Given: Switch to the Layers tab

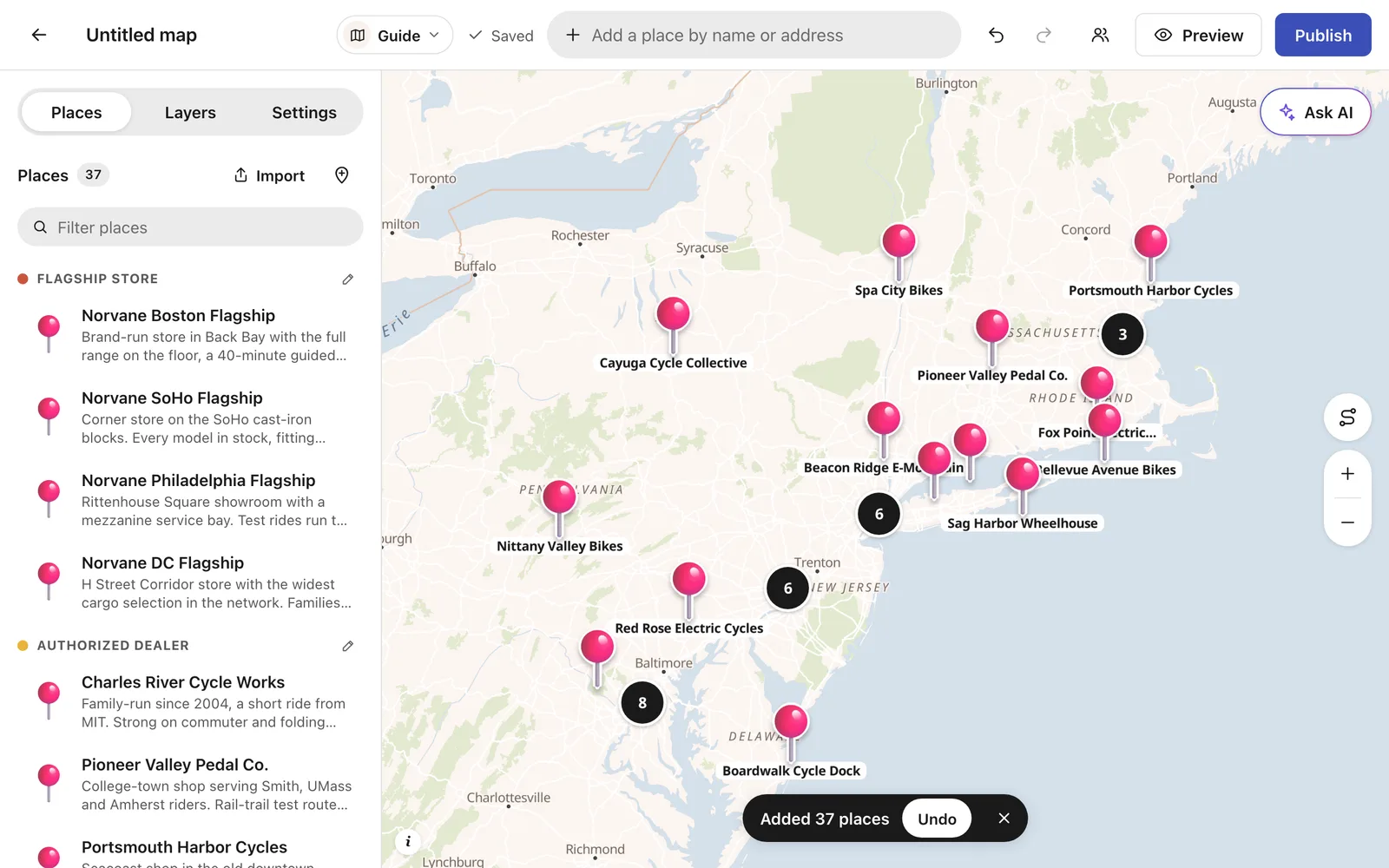Looking at the screenshot, I should coord(190,112).
